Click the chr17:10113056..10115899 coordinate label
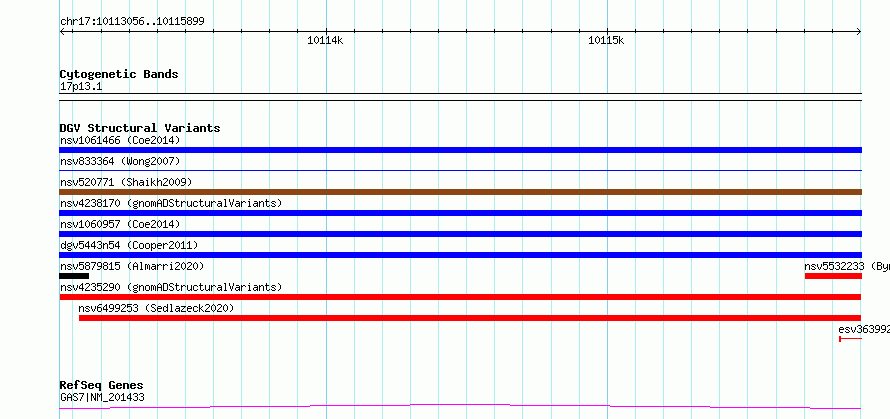The height and width of the screenshot is (419, 890). (x=132, y=22)
